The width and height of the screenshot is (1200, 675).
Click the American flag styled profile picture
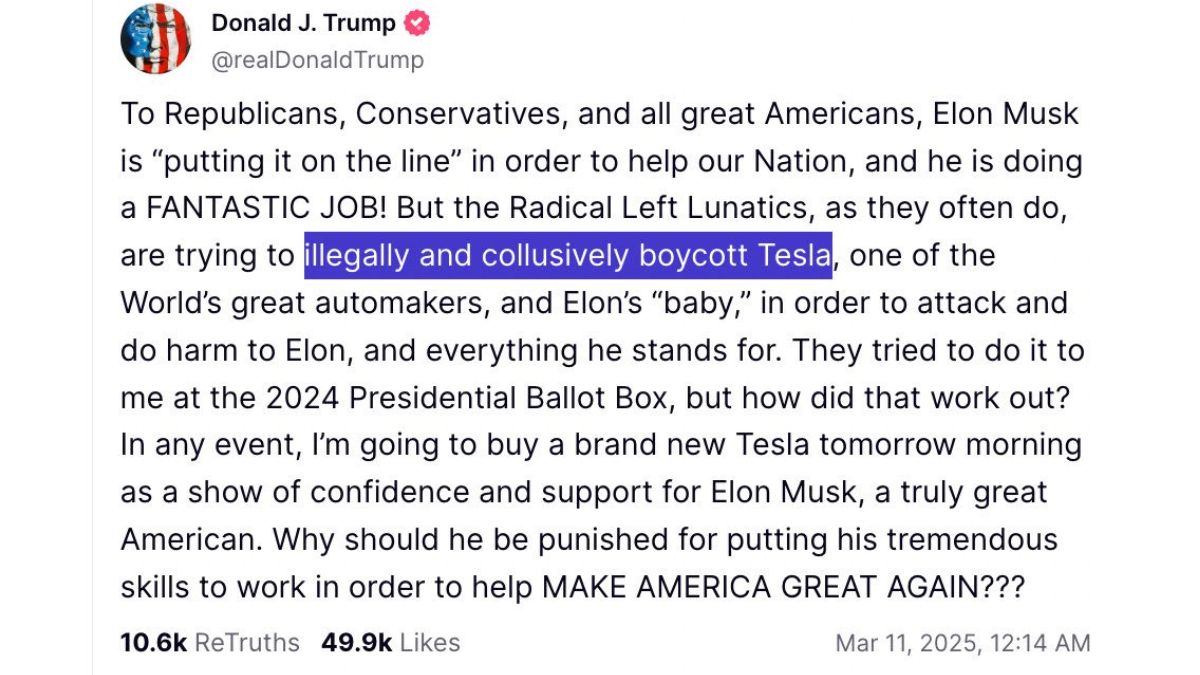pyautogui.click(x=159, y=39)
